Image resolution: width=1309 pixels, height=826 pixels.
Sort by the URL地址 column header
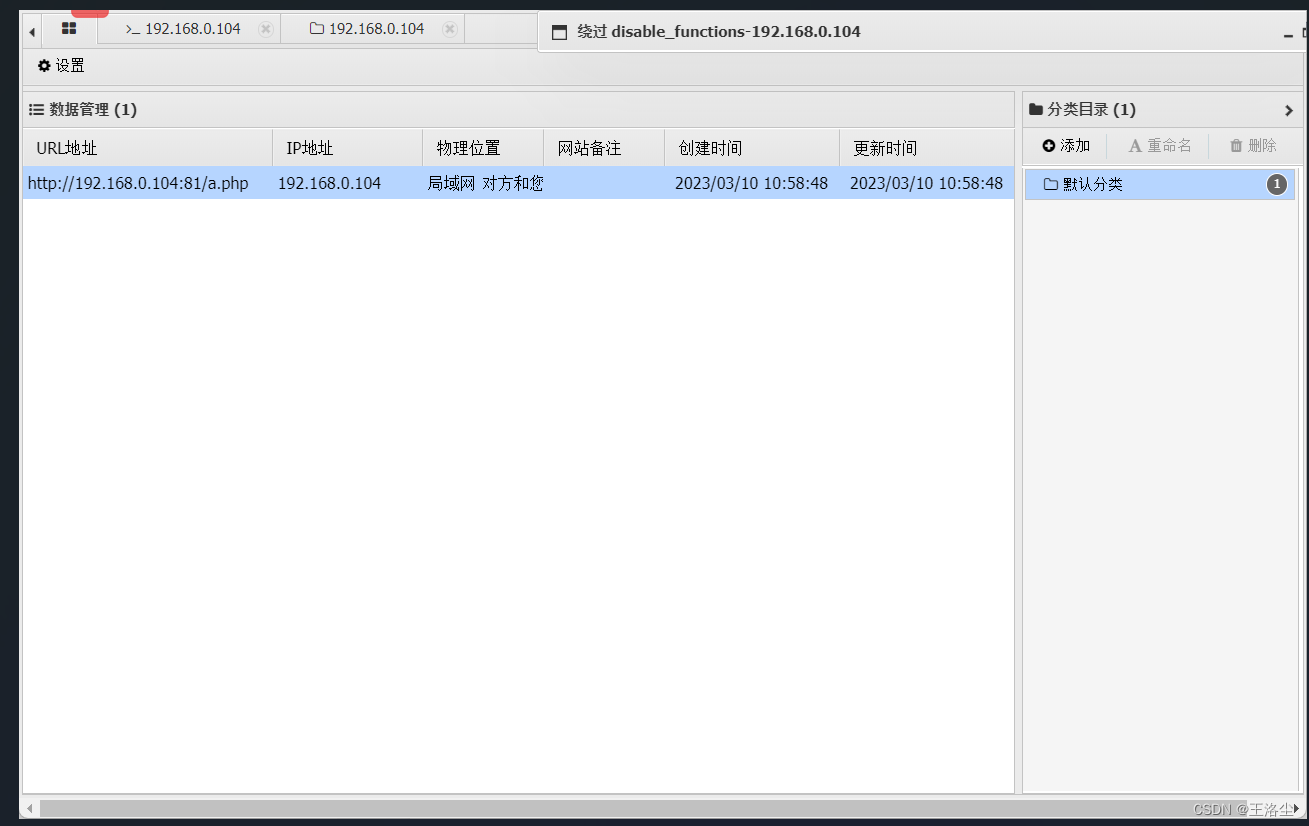click(x=148, y=148)
